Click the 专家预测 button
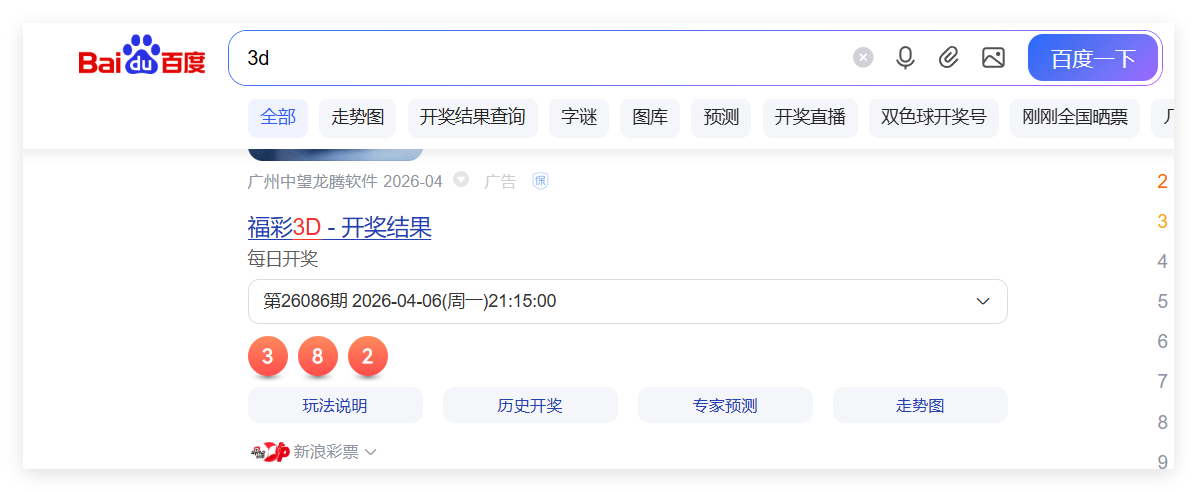The image size is (1197, 492). point(725,405)
